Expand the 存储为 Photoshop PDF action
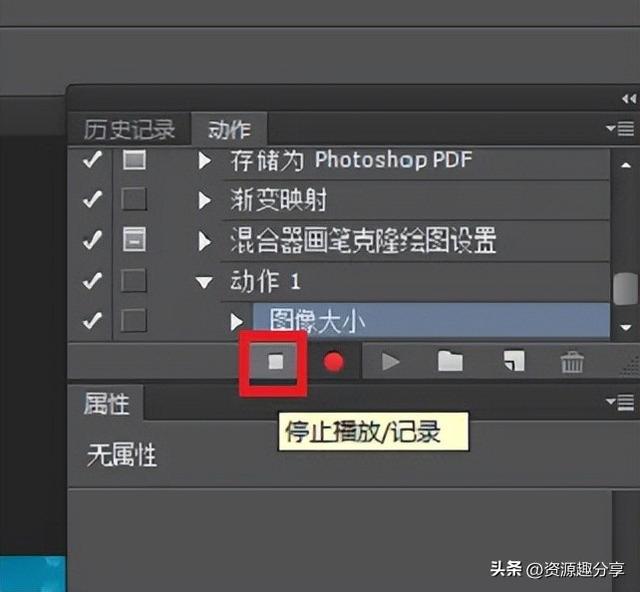 tap(204, 160)
